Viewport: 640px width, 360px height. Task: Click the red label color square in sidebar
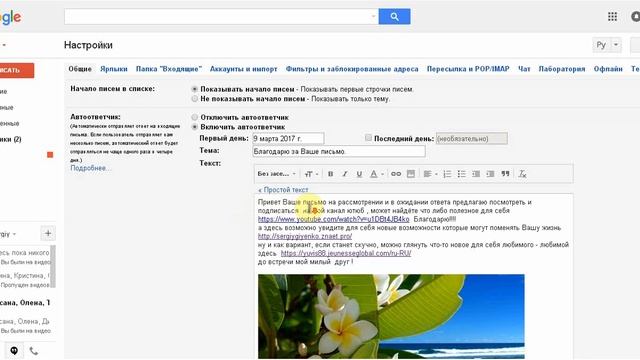[50, 155]
